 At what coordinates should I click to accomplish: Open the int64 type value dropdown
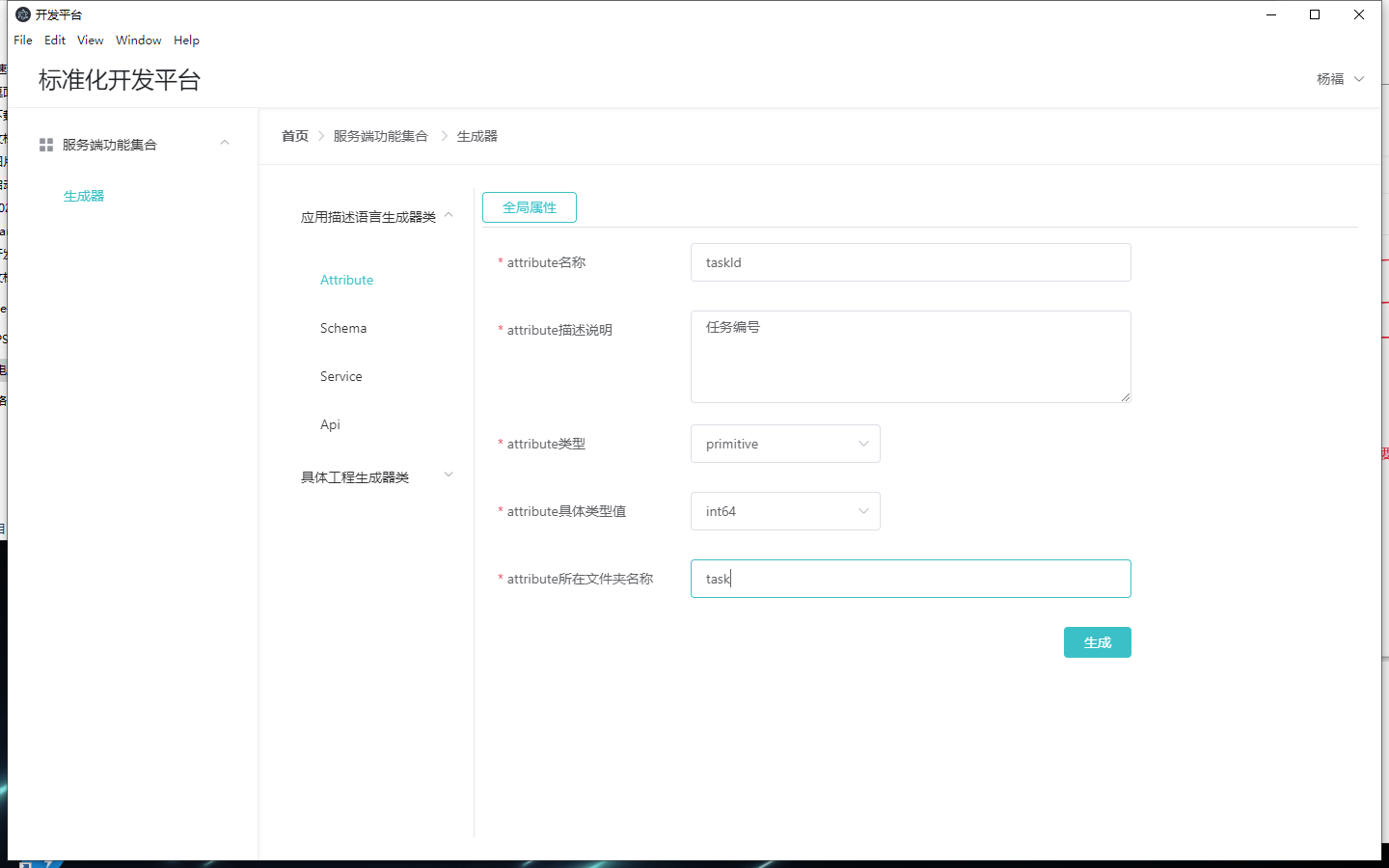785,511
